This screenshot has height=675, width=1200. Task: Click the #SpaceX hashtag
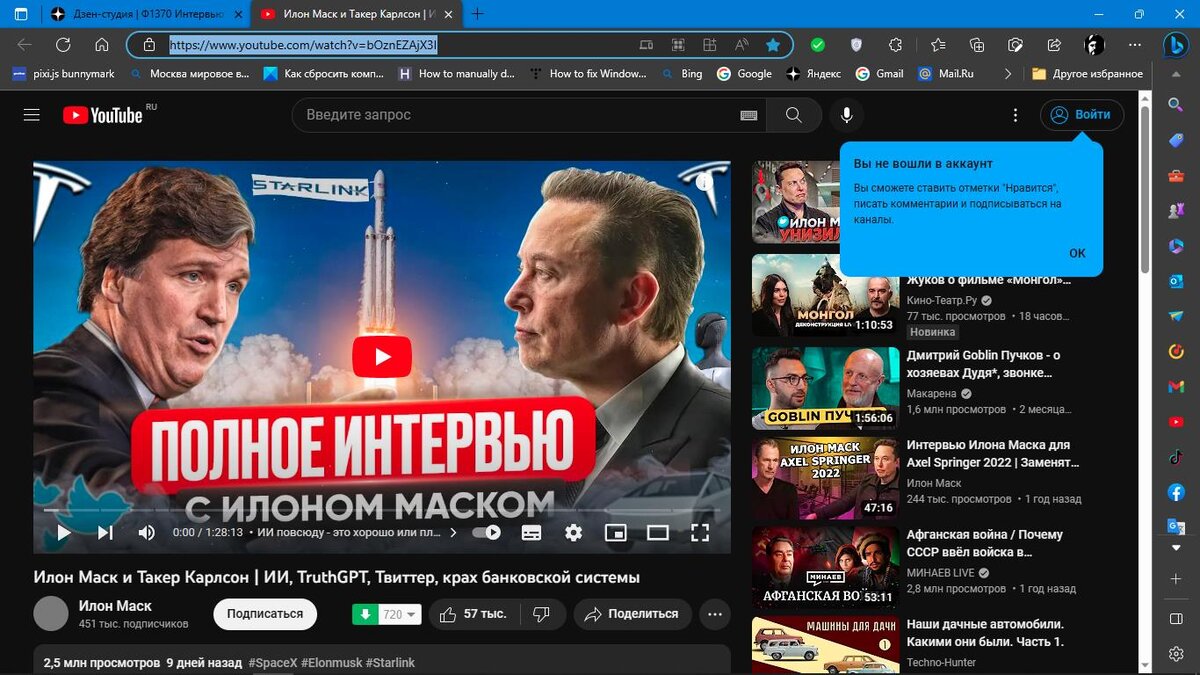point(273,663)
